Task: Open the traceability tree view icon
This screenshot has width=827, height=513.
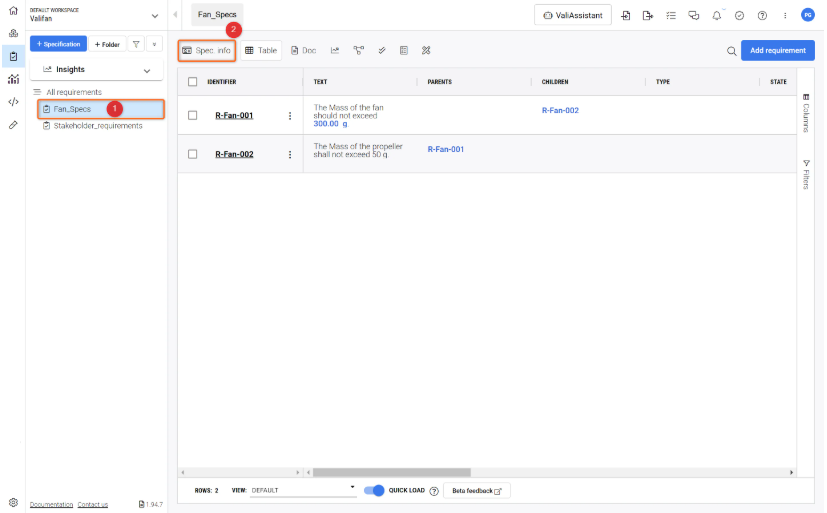Action: pos(359,51)
